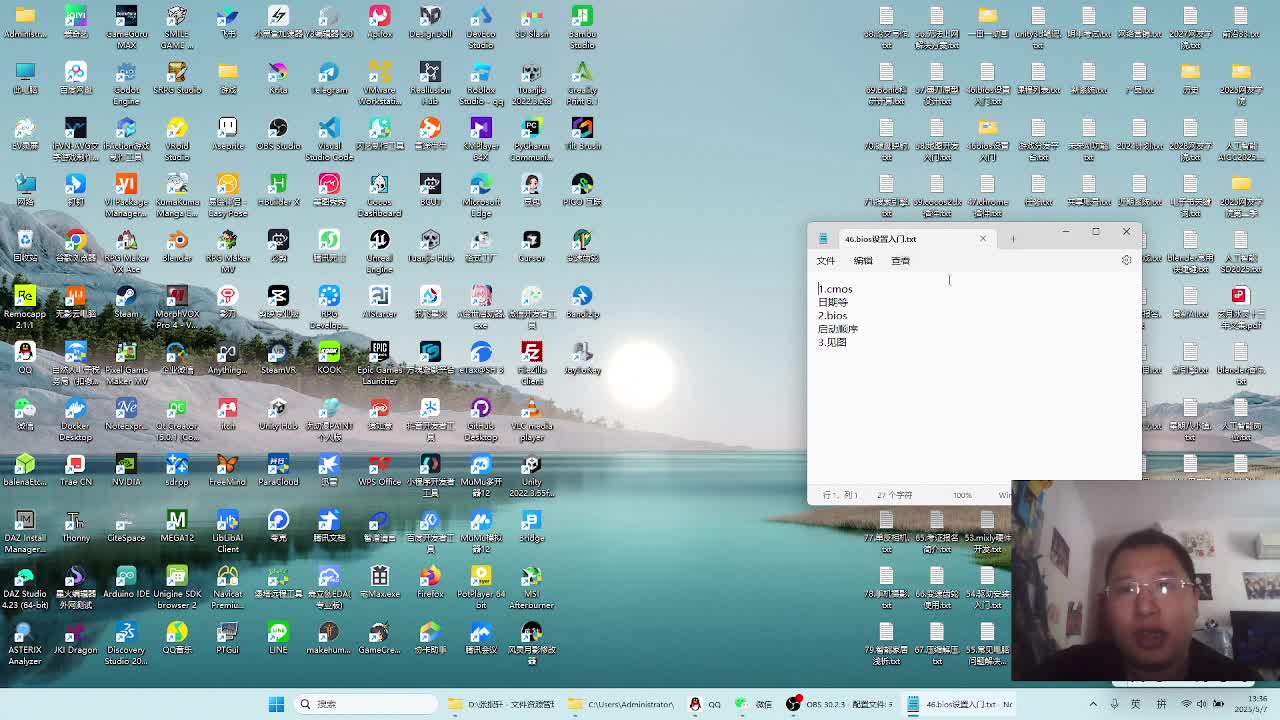
Task: Select the Firefox desktop icon
Action: tap(430, 577)
